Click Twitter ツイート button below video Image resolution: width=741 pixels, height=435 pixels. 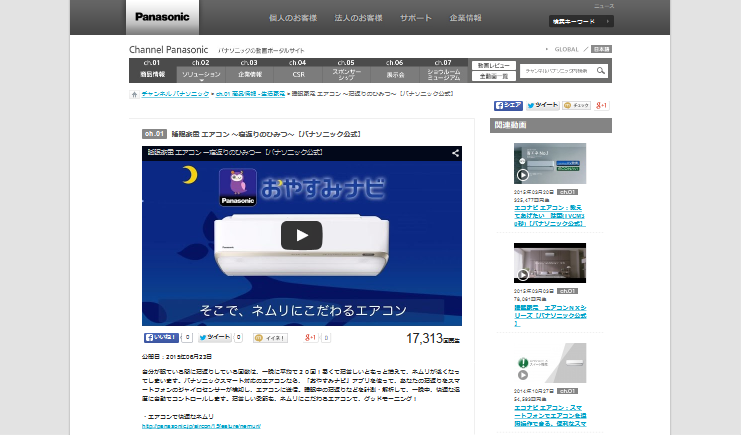click(215, 337)
